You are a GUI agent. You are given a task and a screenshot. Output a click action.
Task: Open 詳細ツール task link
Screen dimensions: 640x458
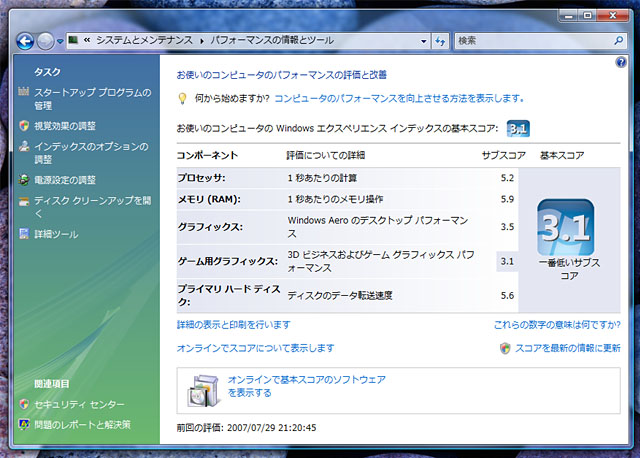tap(56, 234)
